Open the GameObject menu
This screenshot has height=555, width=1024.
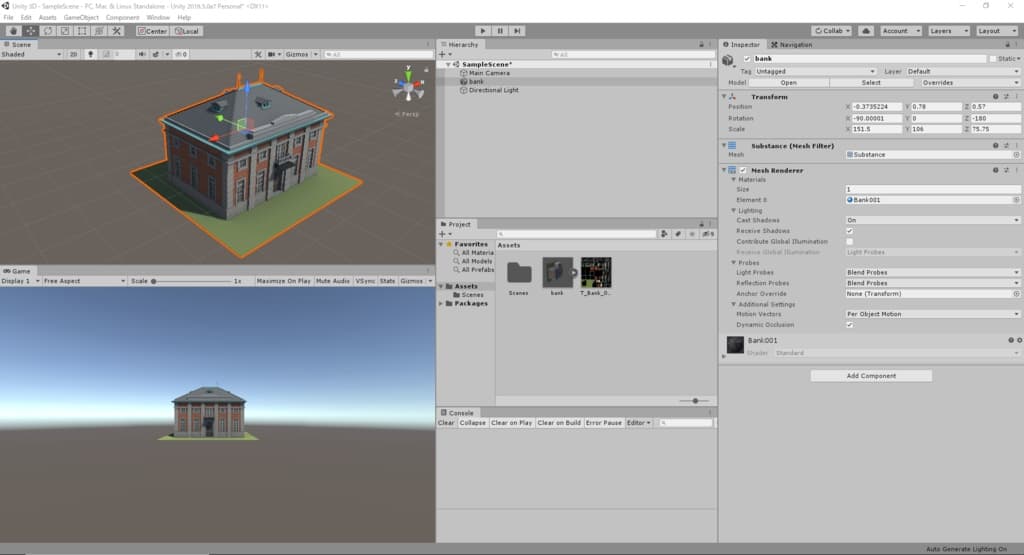81,18
